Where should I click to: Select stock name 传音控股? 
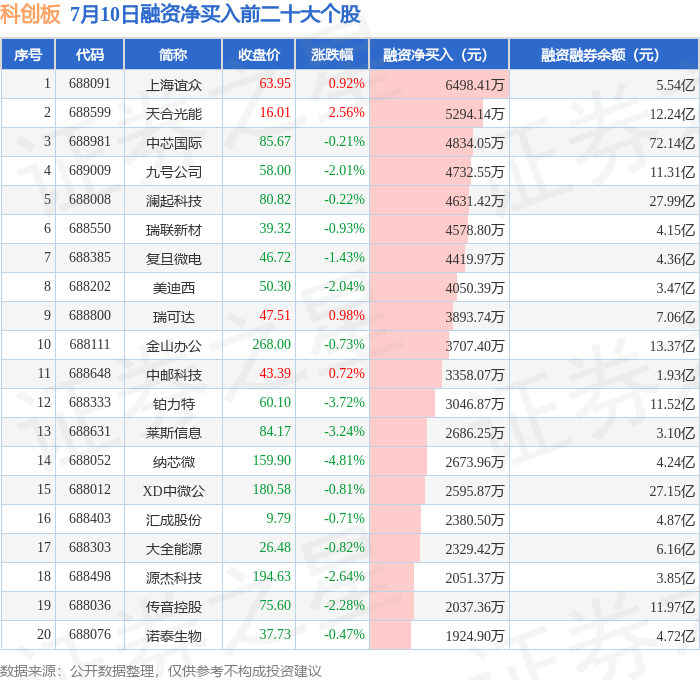[174, 607]
